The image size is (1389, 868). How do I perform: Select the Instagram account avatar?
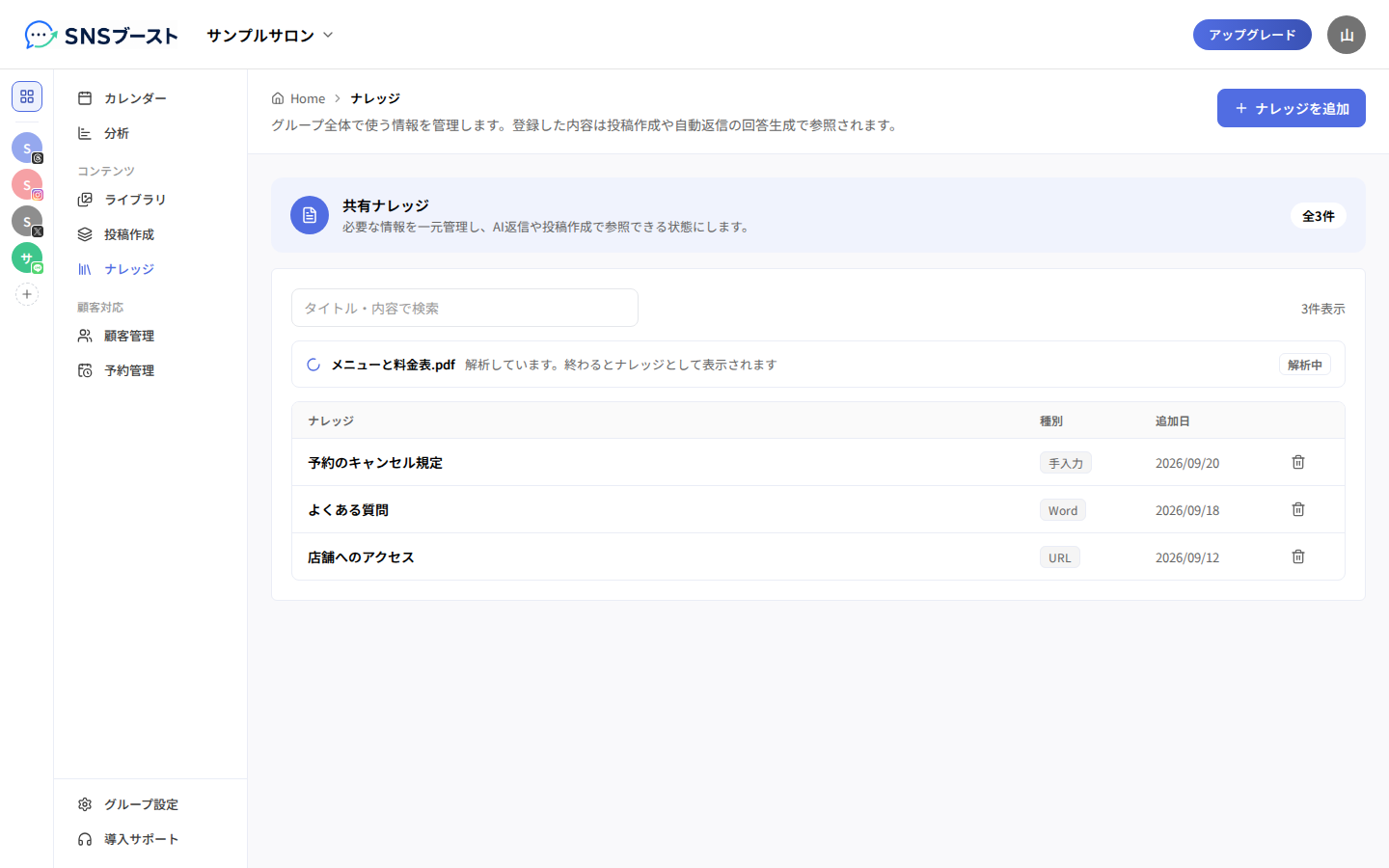pyautogui.click(x=27, y=184)
